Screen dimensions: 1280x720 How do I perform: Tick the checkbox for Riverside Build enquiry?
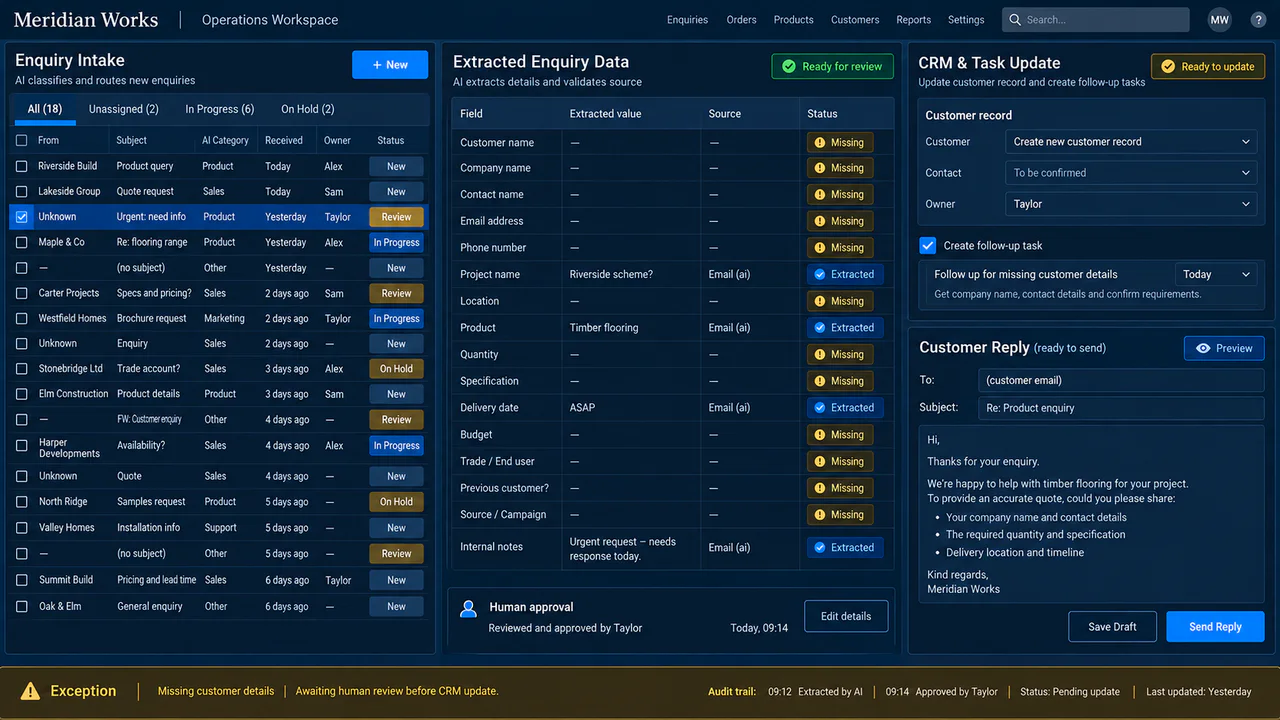(x=22, y=166)
